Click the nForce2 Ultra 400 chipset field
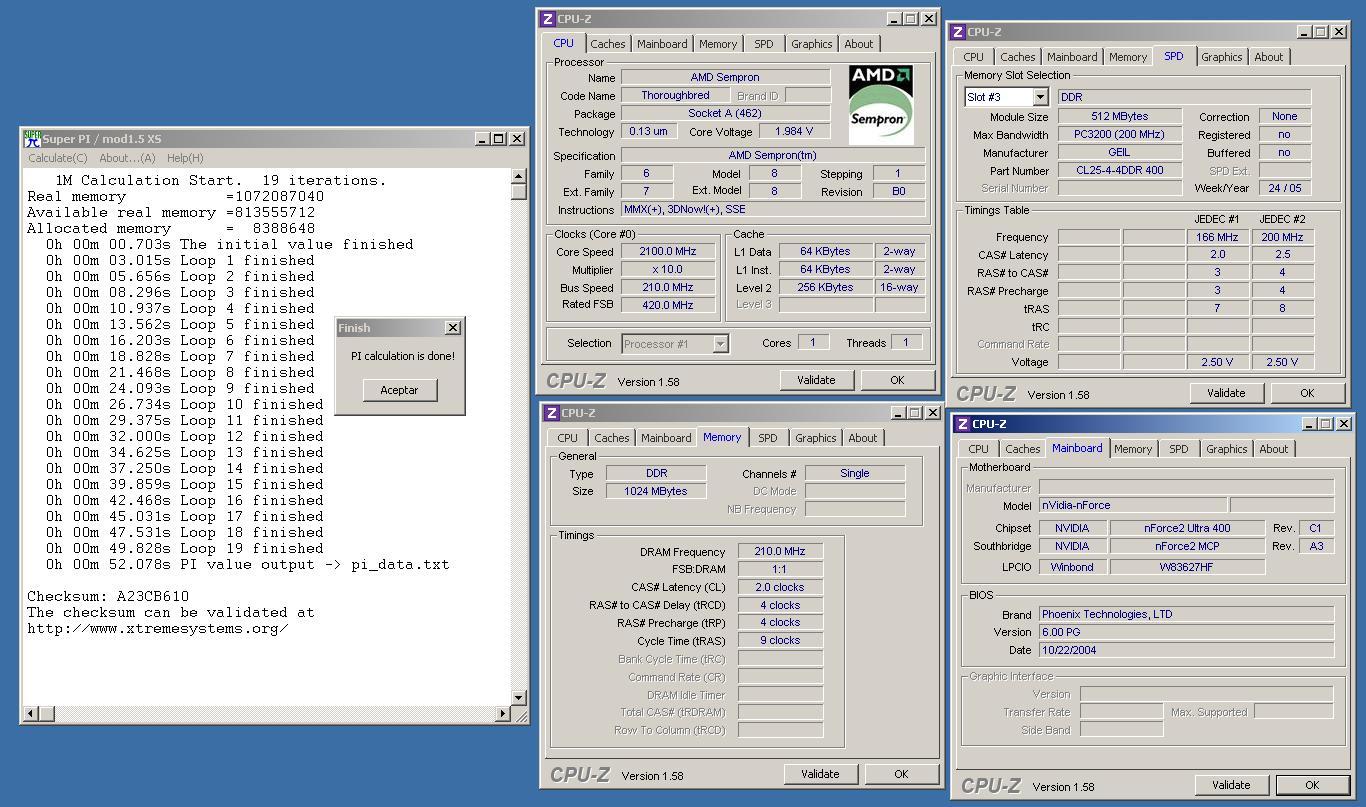Viewport: 1366px width, 807px height. point(1187,528)
